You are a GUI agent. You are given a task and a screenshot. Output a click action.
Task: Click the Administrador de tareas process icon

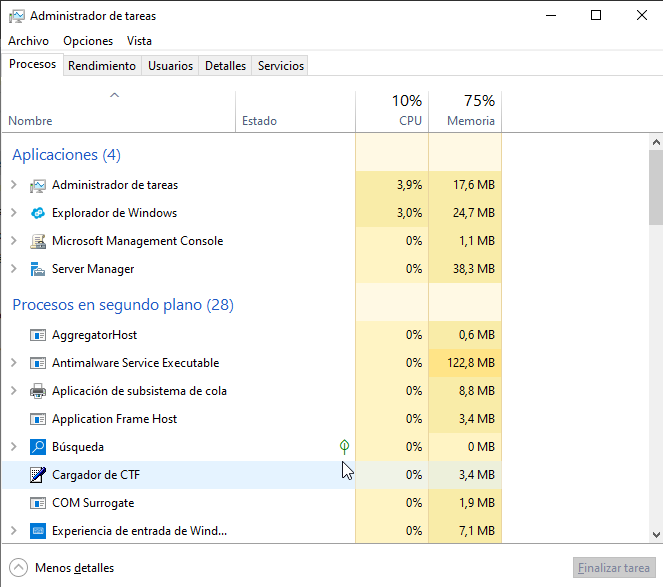point(38,185)
